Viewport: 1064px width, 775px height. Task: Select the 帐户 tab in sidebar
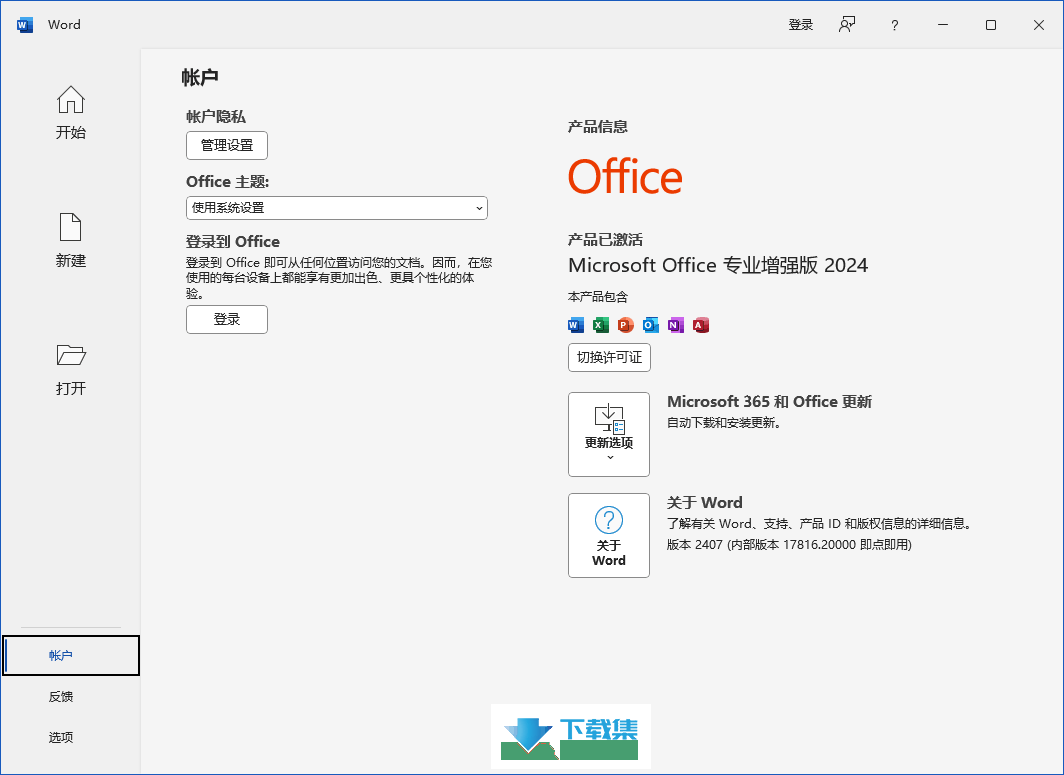(71, 656)
